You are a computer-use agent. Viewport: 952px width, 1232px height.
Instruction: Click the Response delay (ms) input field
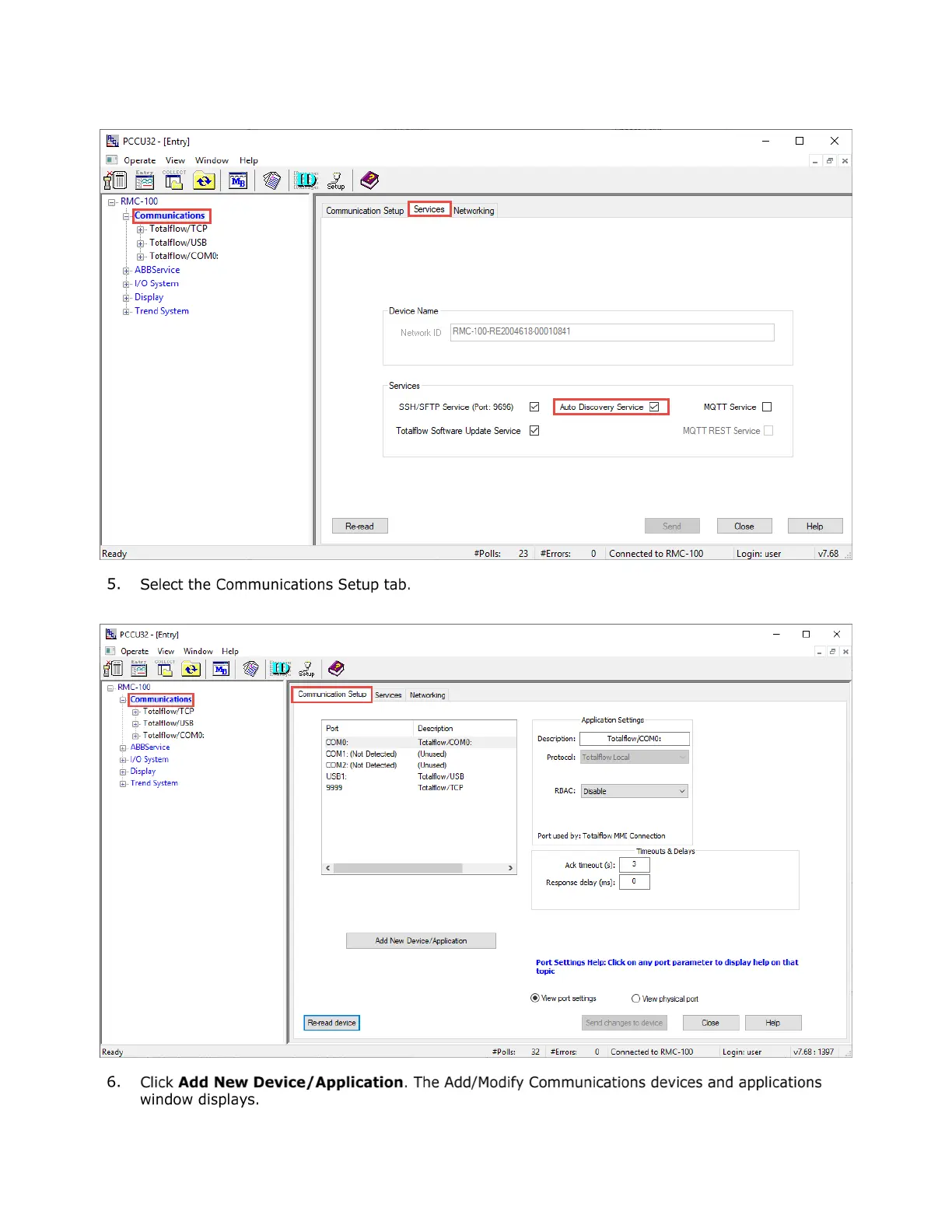point(634,882)
